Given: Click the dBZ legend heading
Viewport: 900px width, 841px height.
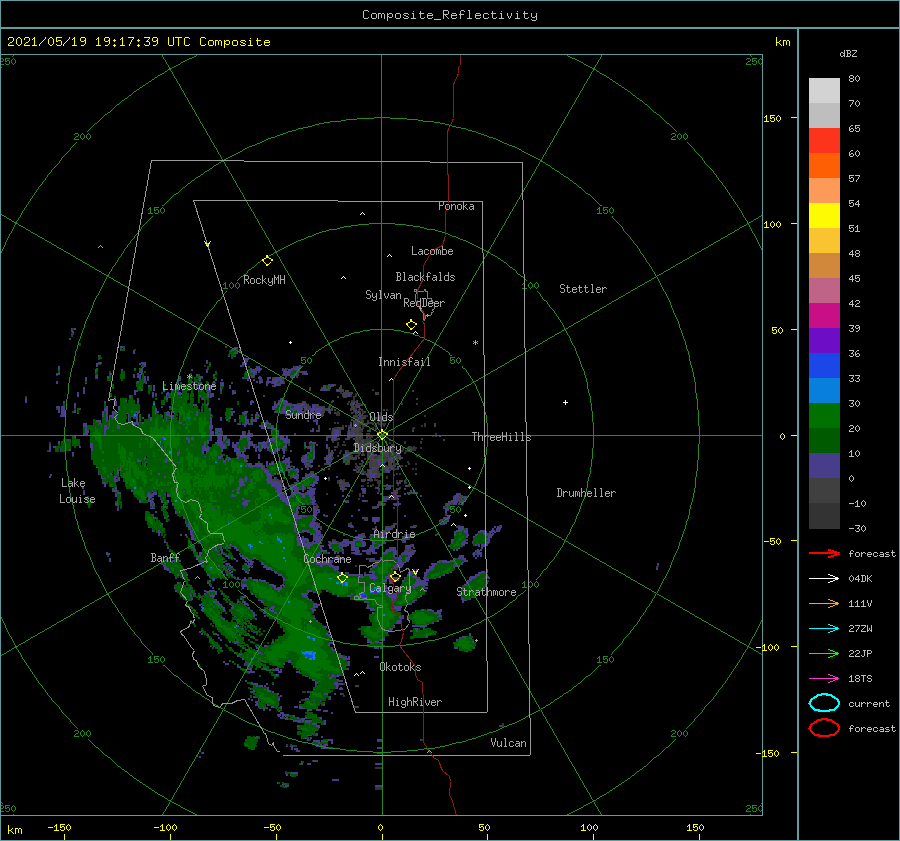Looking at the screenshot, I should tap(848, 53).
